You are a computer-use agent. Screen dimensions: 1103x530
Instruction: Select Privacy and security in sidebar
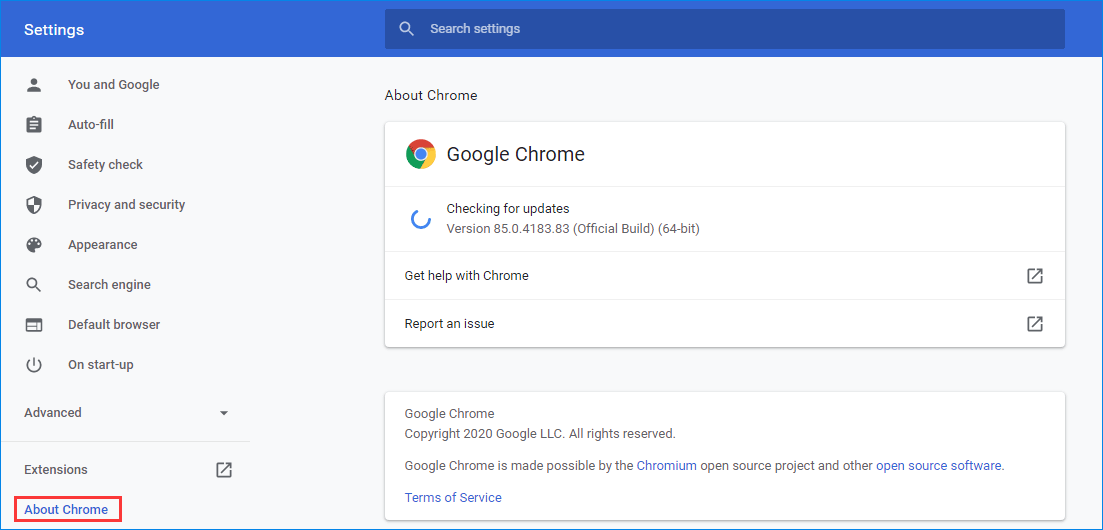pyautogui.click(x=126, y=205)
